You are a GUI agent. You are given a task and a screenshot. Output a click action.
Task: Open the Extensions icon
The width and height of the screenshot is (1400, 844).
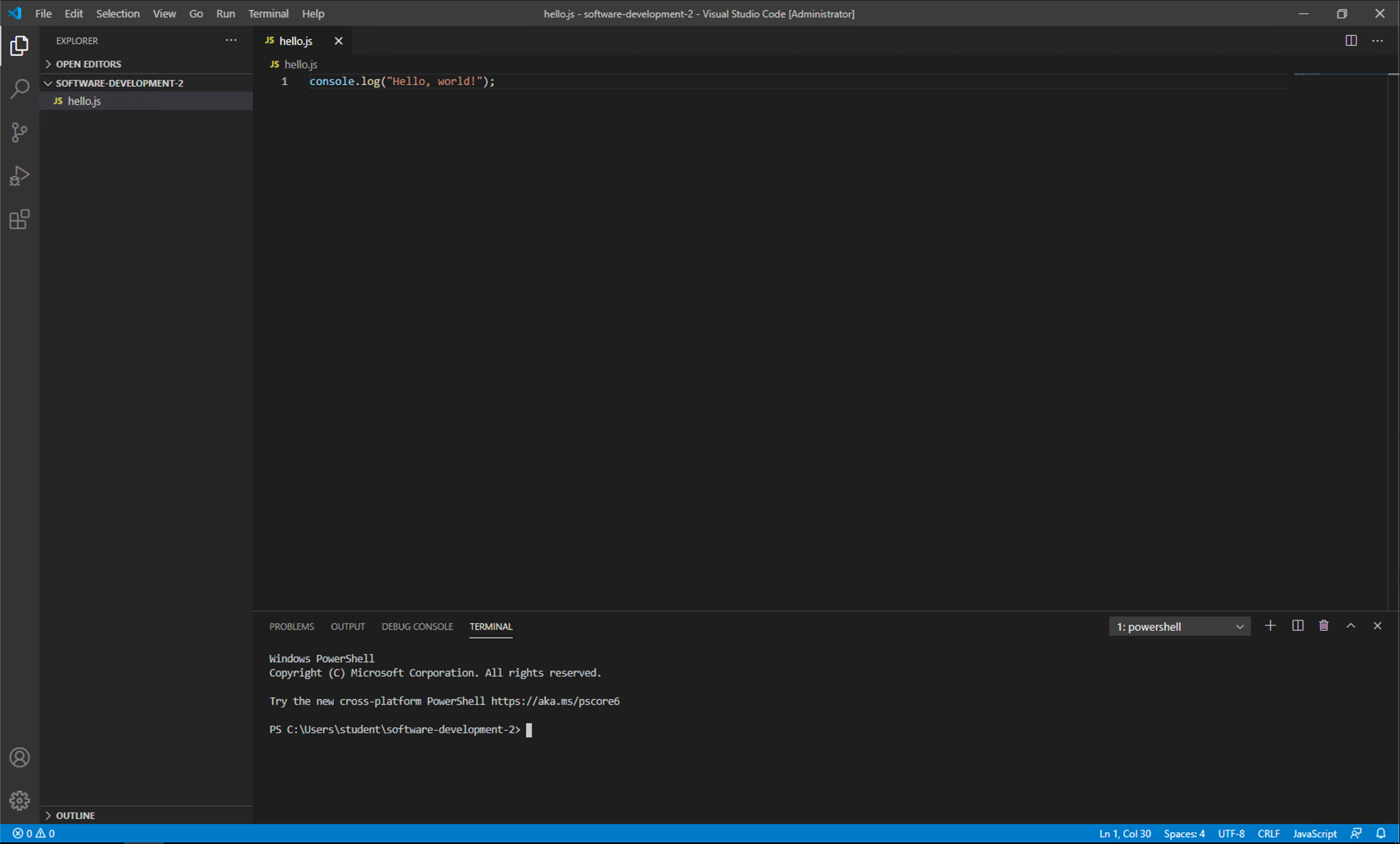(19, 219)
